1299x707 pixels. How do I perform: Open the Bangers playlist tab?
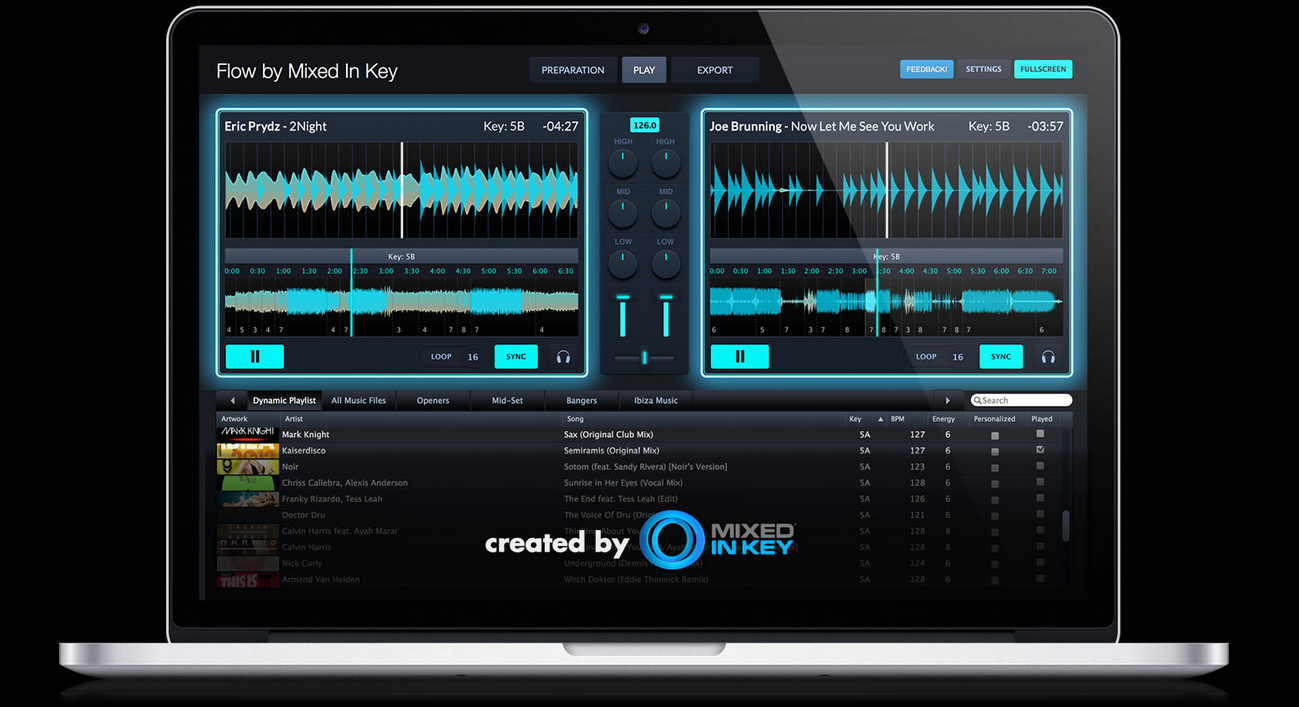click(581, 400)
